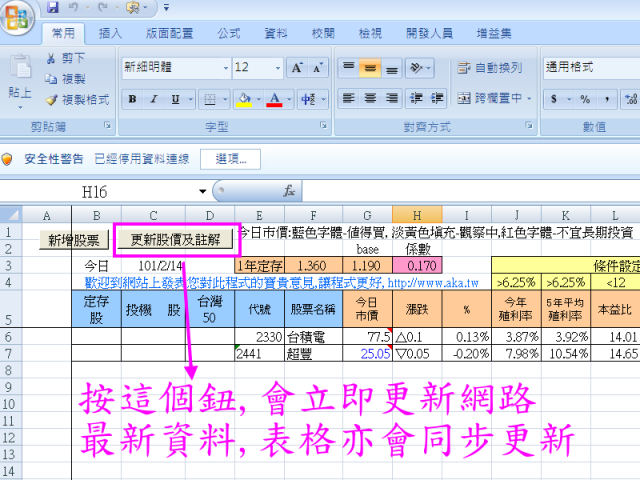The width and height of the screenshot is (640, 480).
Task: Paste with the 貼上 clipboard icon
Action: (20, 66)
